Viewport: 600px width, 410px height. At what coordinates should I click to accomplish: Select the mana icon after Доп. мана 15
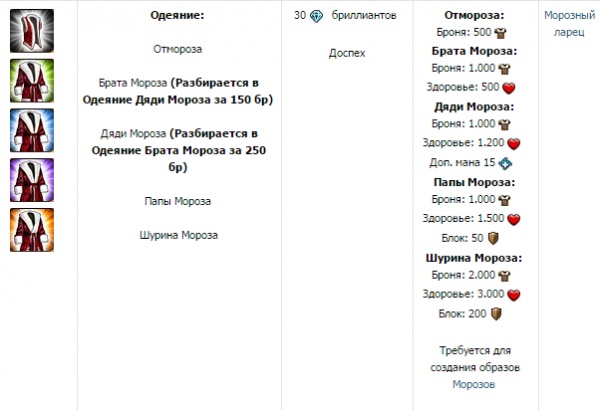coord(505,163)
